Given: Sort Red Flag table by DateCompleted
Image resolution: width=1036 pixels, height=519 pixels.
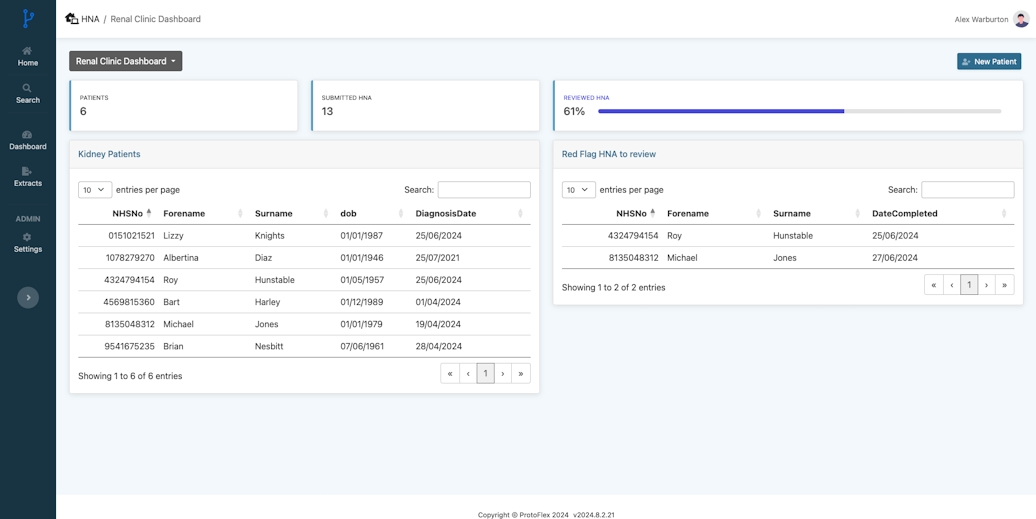Looking at the screenshot, I should tap(940, 213).
